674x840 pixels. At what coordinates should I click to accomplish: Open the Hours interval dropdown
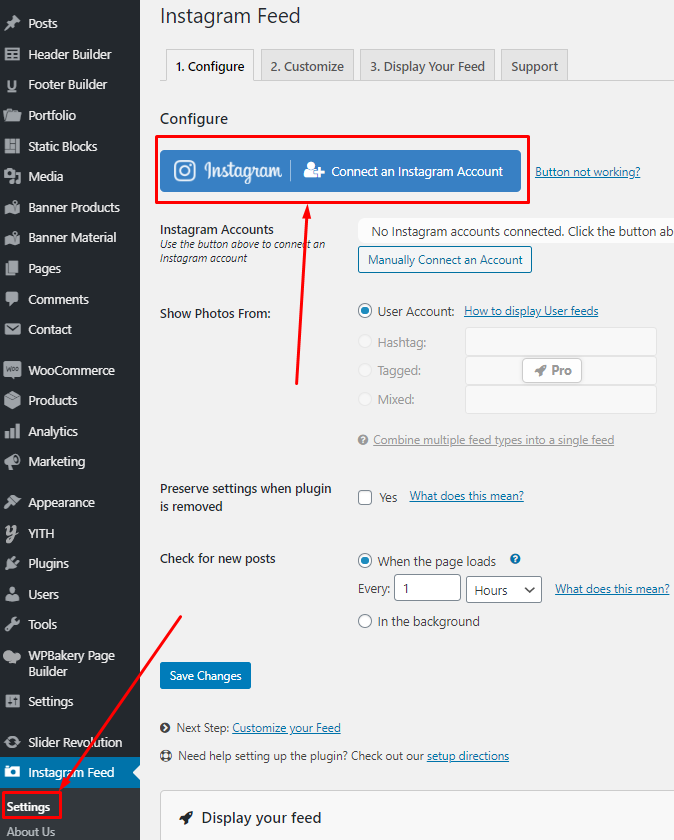[x=504, y=589]
